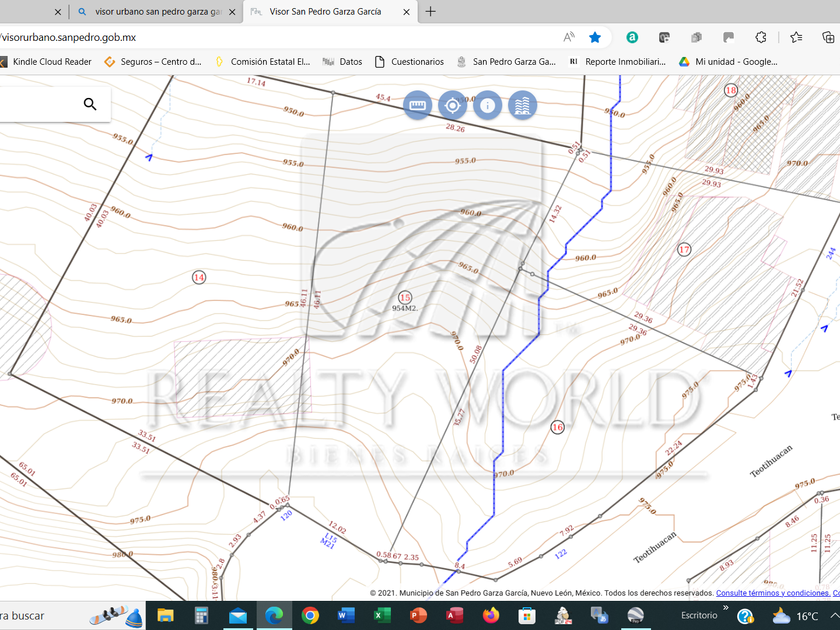Open the Datos bookmark
Image resolution: width=840 pixels, height=630 pixels.
point(342,62)
